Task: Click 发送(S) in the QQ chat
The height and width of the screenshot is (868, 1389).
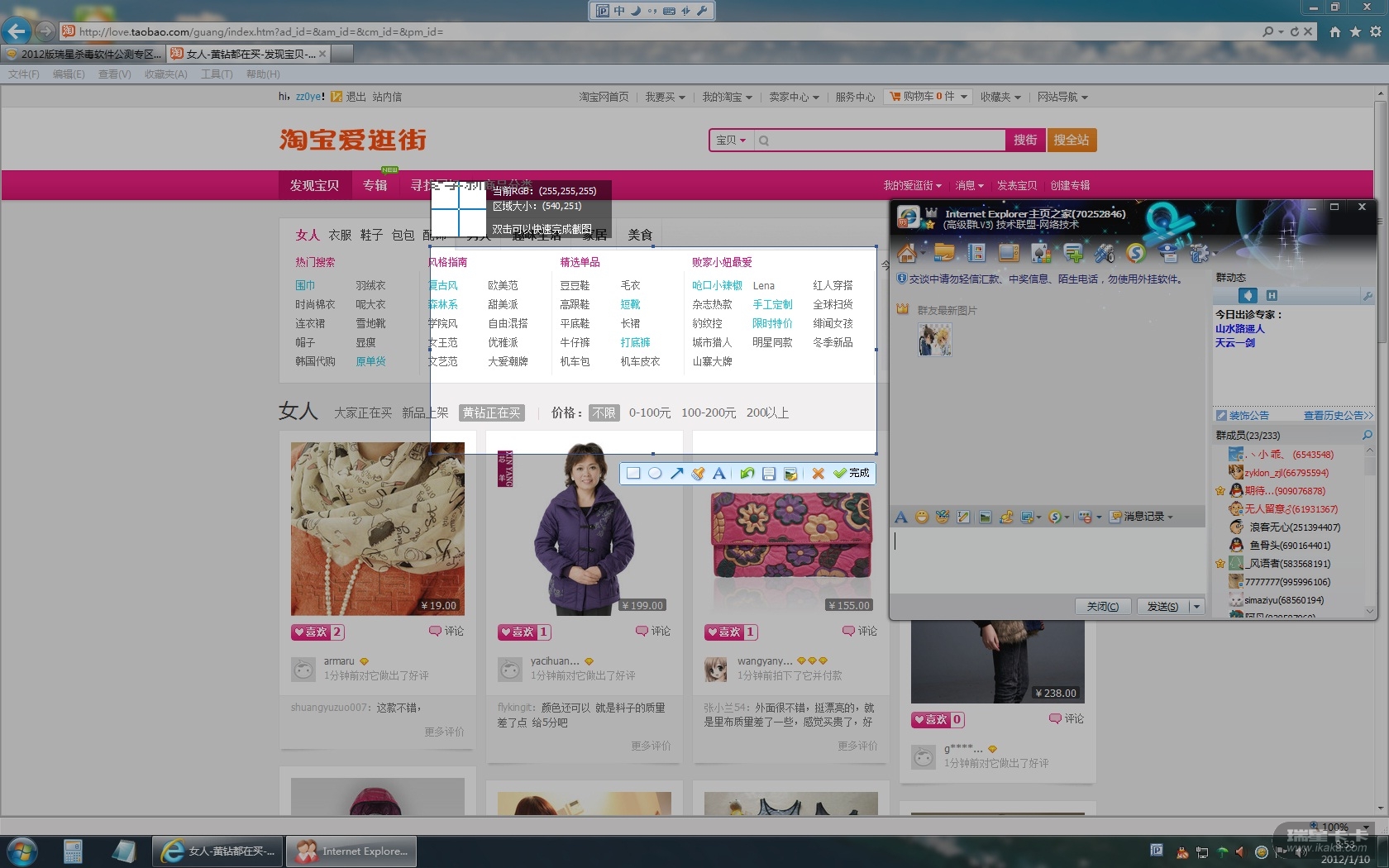Action: (x=1162, y=607)
